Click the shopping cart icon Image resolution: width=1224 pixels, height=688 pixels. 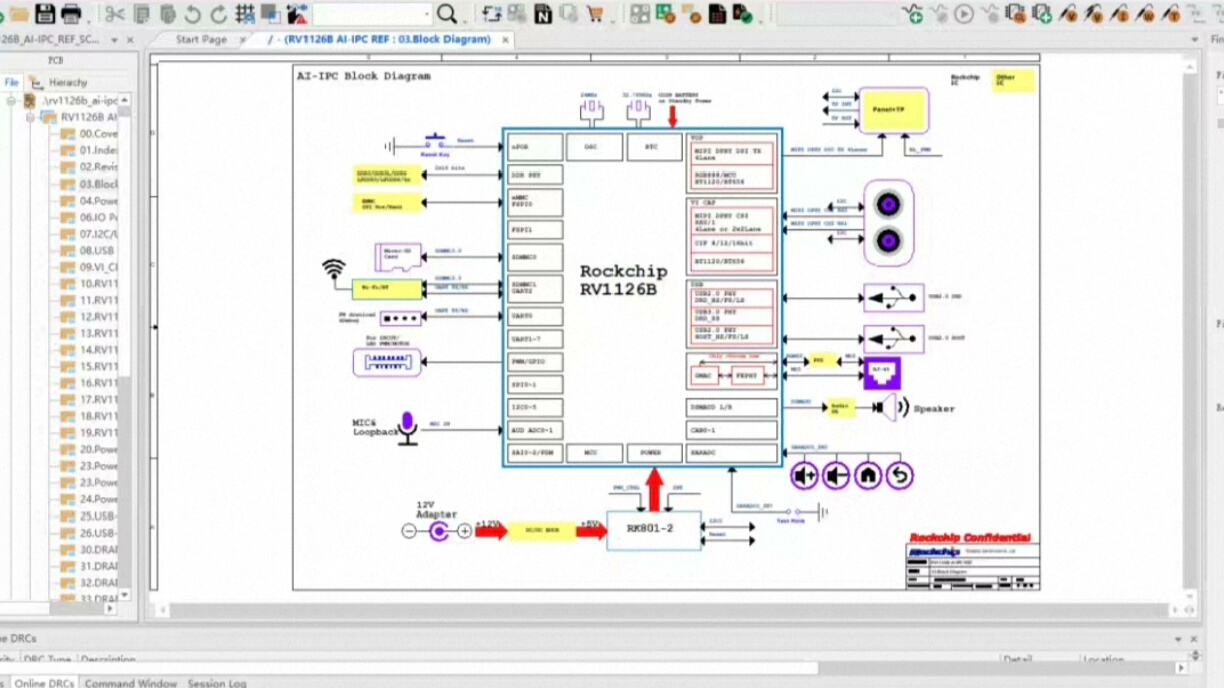click(595, 14)
